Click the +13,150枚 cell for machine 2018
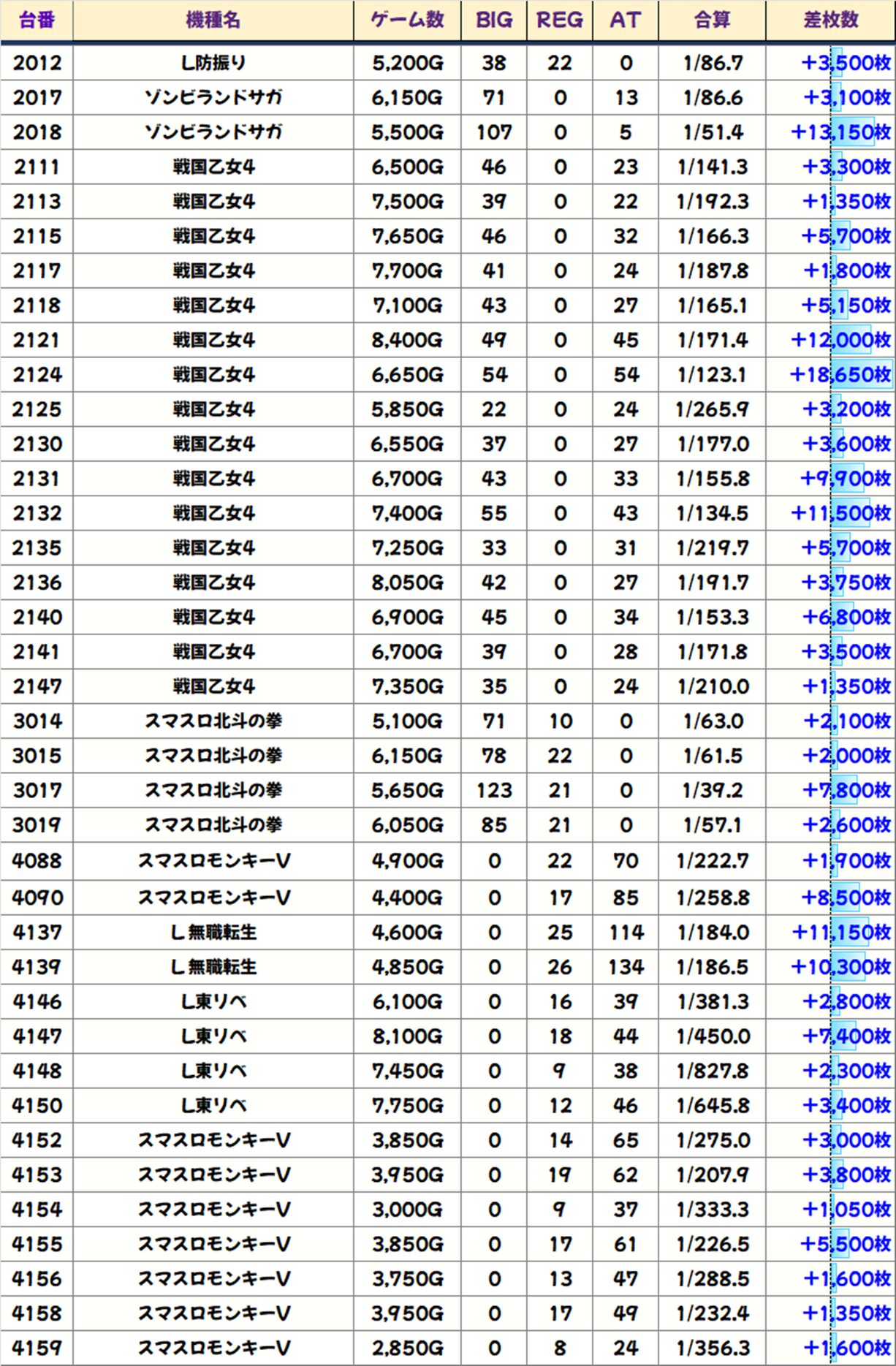The width and height of the screenshot is (896, 1366). coord(840,132)
